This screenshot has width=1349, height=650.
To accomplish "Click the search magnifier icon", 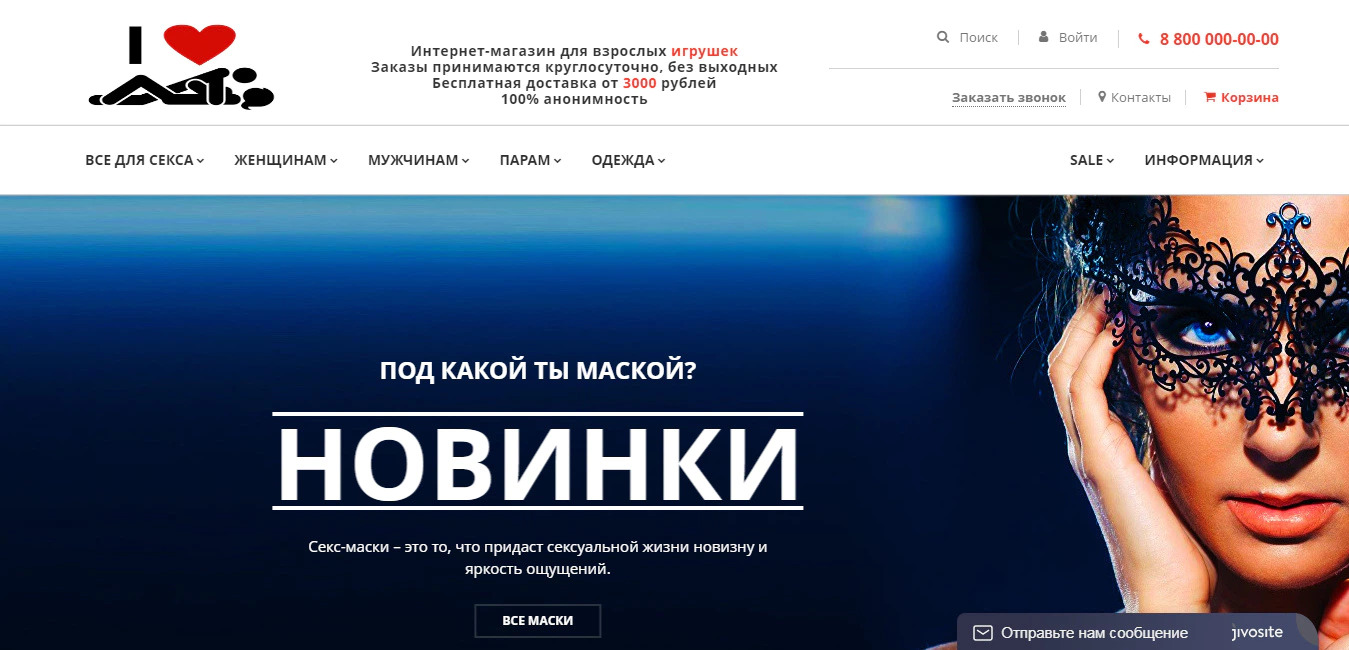I will click(x=942, y=37).
